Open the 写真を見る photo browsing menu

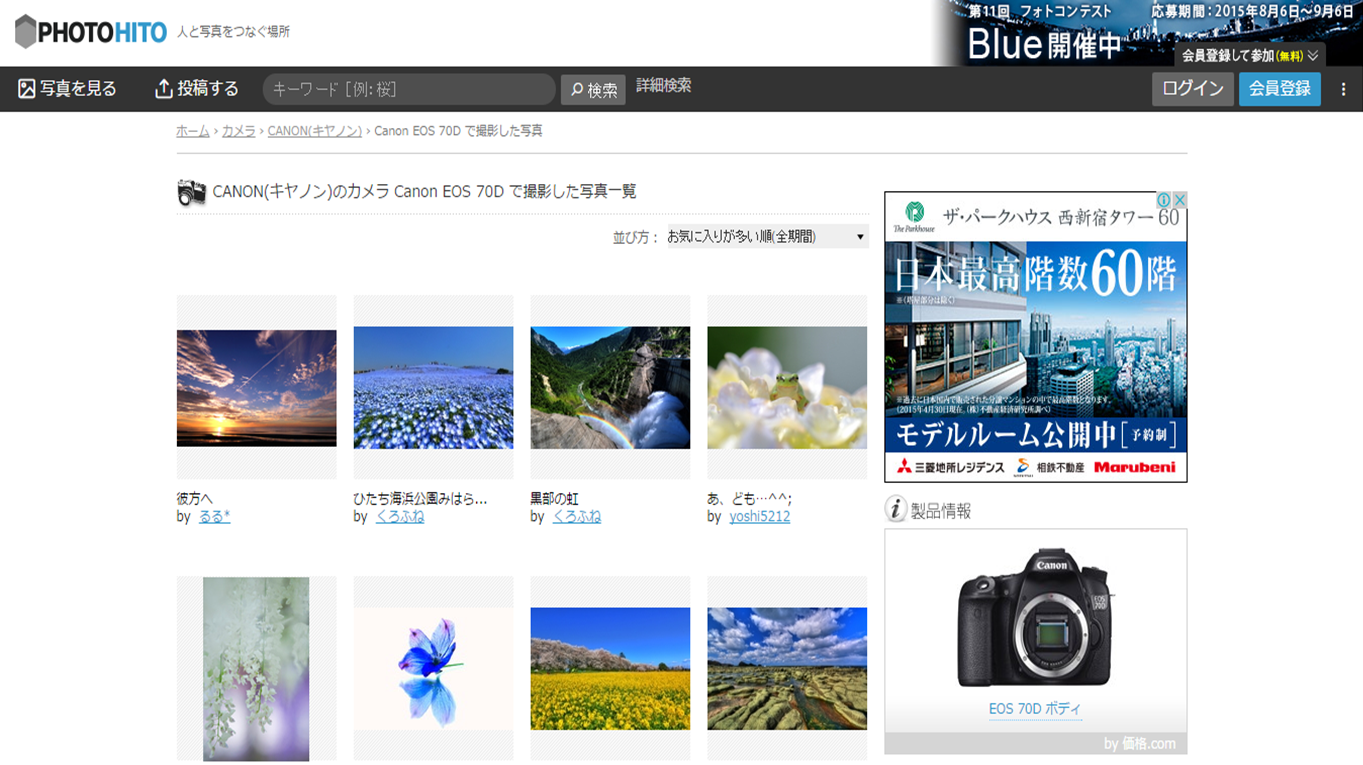click(67, 89)
